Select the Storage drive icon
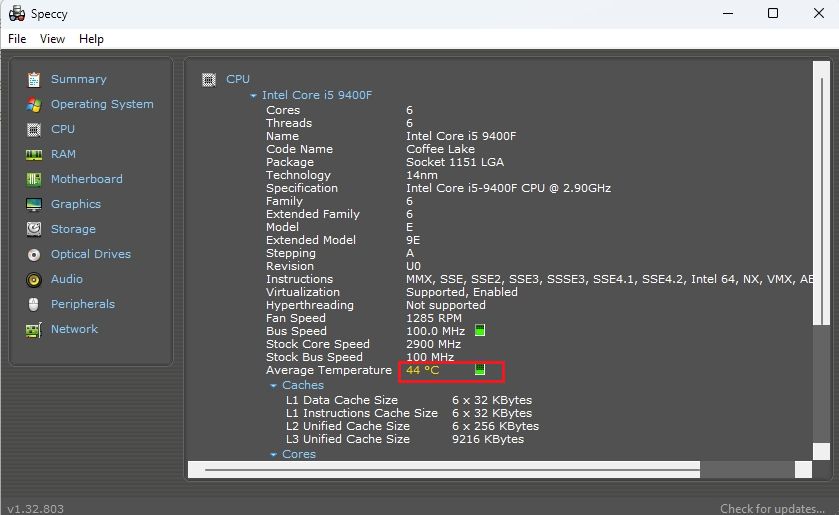Image resolution: width=839 pixels, height=515 pixels. 34,229
